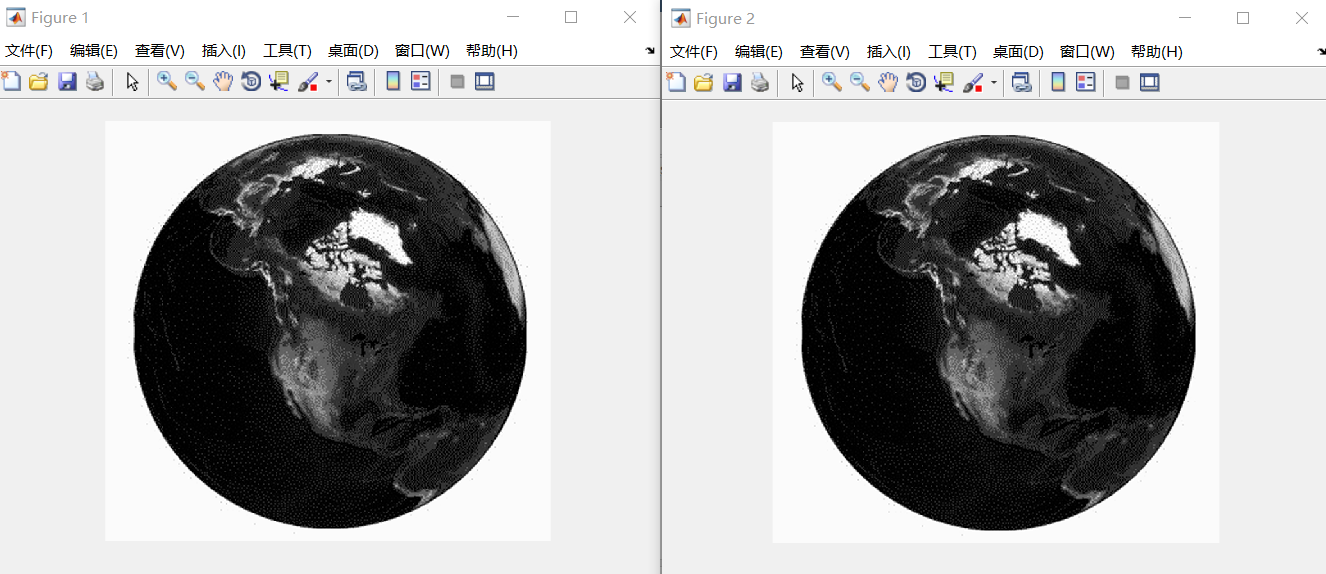Enable Rotate 3D tool in Figure 1
This screenshot has height=574, width=1326.
[251, 82]
